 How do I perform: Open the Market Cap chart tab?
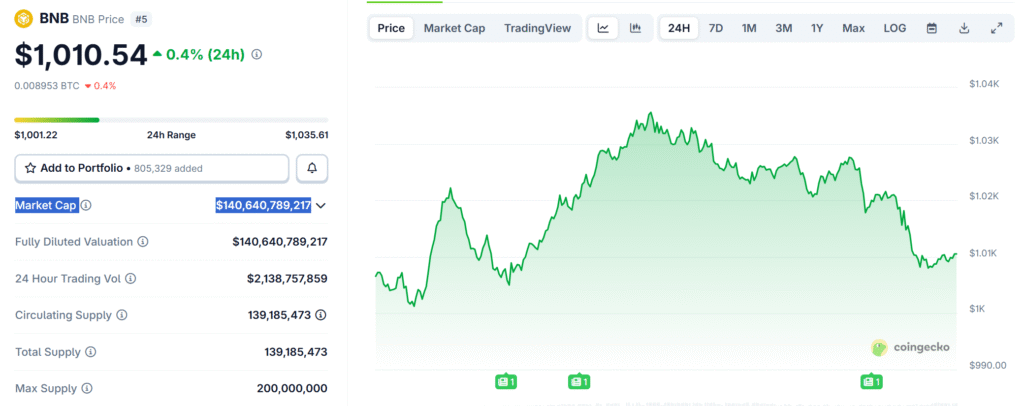coord(454,28)
